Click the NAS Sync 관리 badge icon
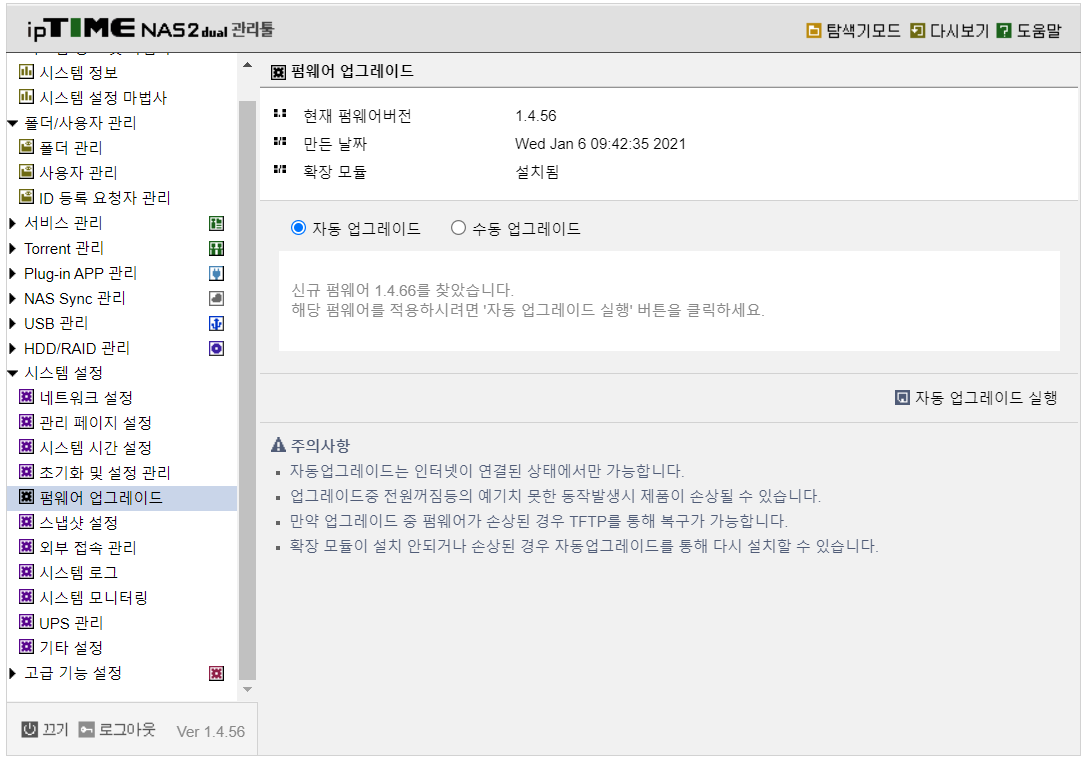1089x766 pixels. pos(217,298)
